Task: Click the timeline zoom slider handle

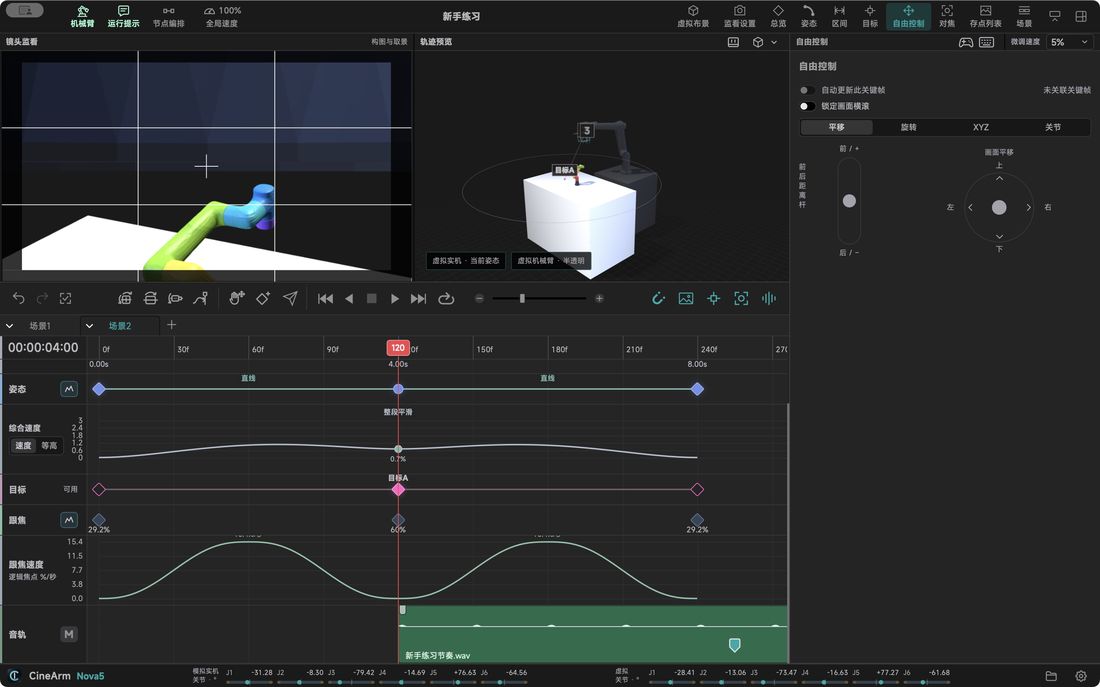Action: pos(522,298)
